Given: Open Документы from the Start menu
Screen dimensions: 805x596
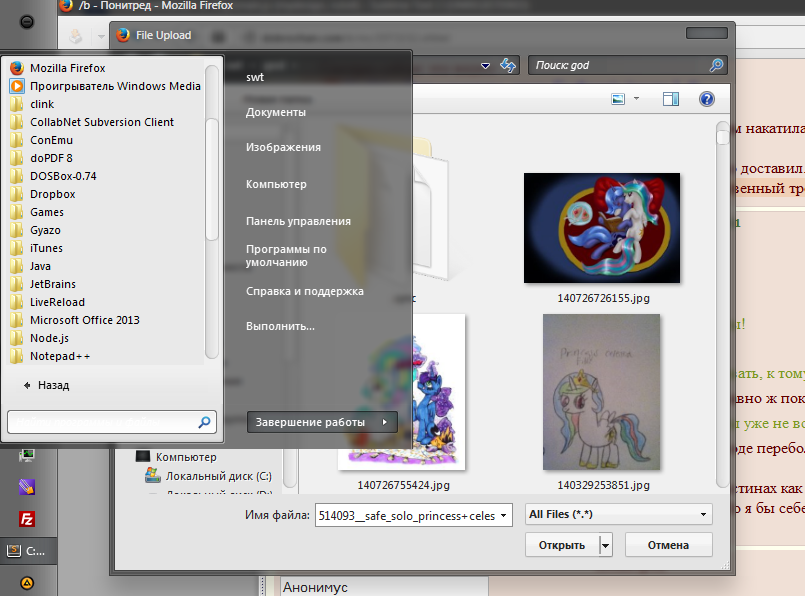Looking at the screenshot, I should point(276,112).
